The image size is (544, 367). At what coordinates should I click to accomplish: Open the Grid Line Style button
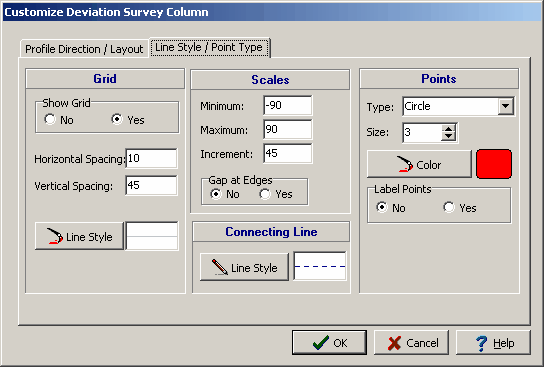pos(79,236)
